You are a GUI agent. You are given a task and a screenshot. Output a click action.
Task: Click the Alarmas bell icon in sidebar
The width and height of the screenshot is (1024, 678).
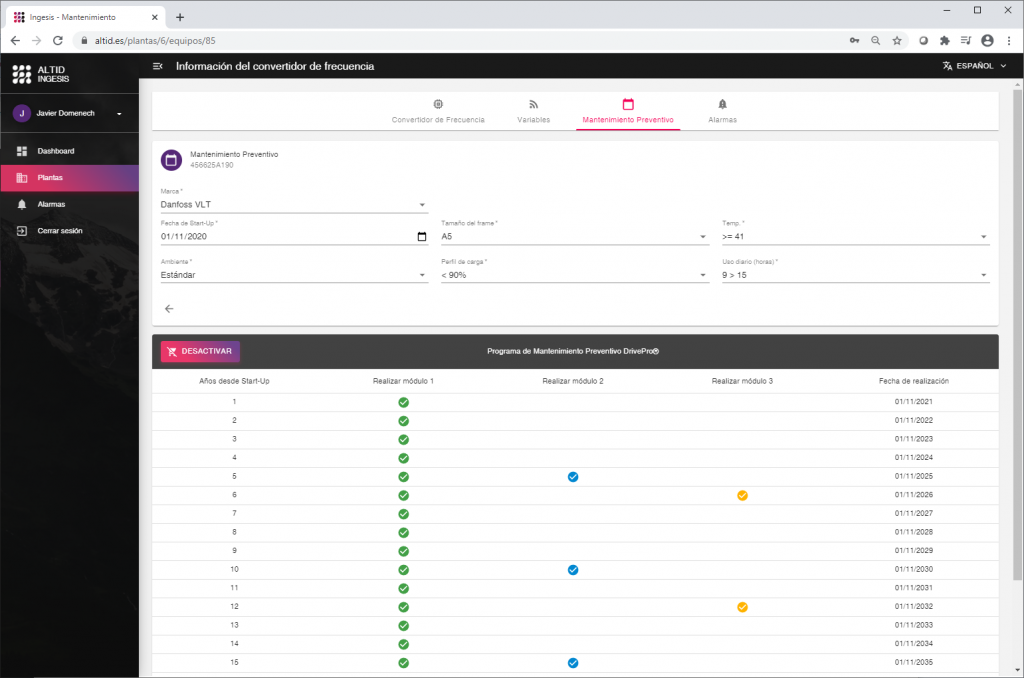(x=22, y=204)
